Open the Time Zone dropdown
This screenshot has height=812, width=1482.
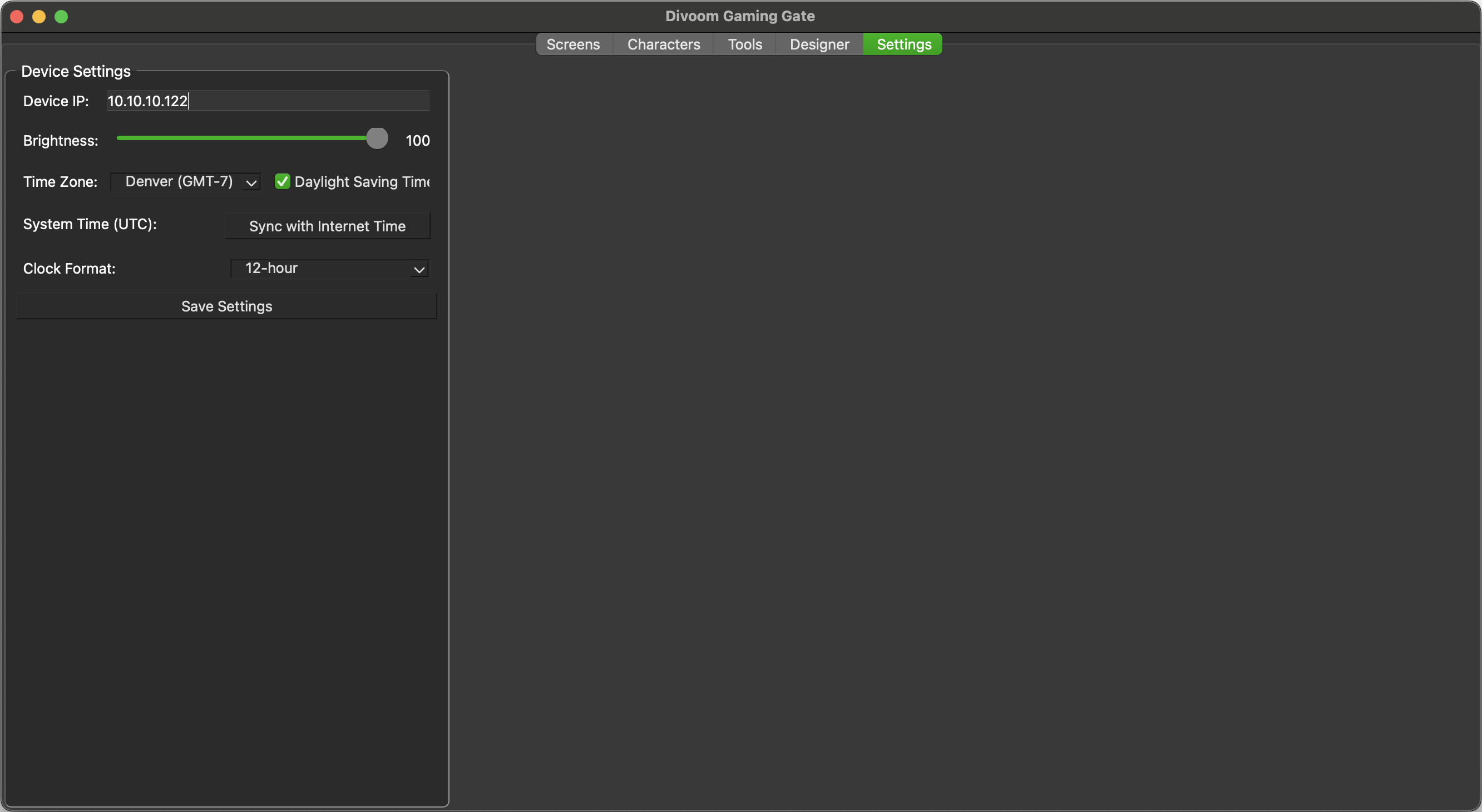[x=185, y=182]
